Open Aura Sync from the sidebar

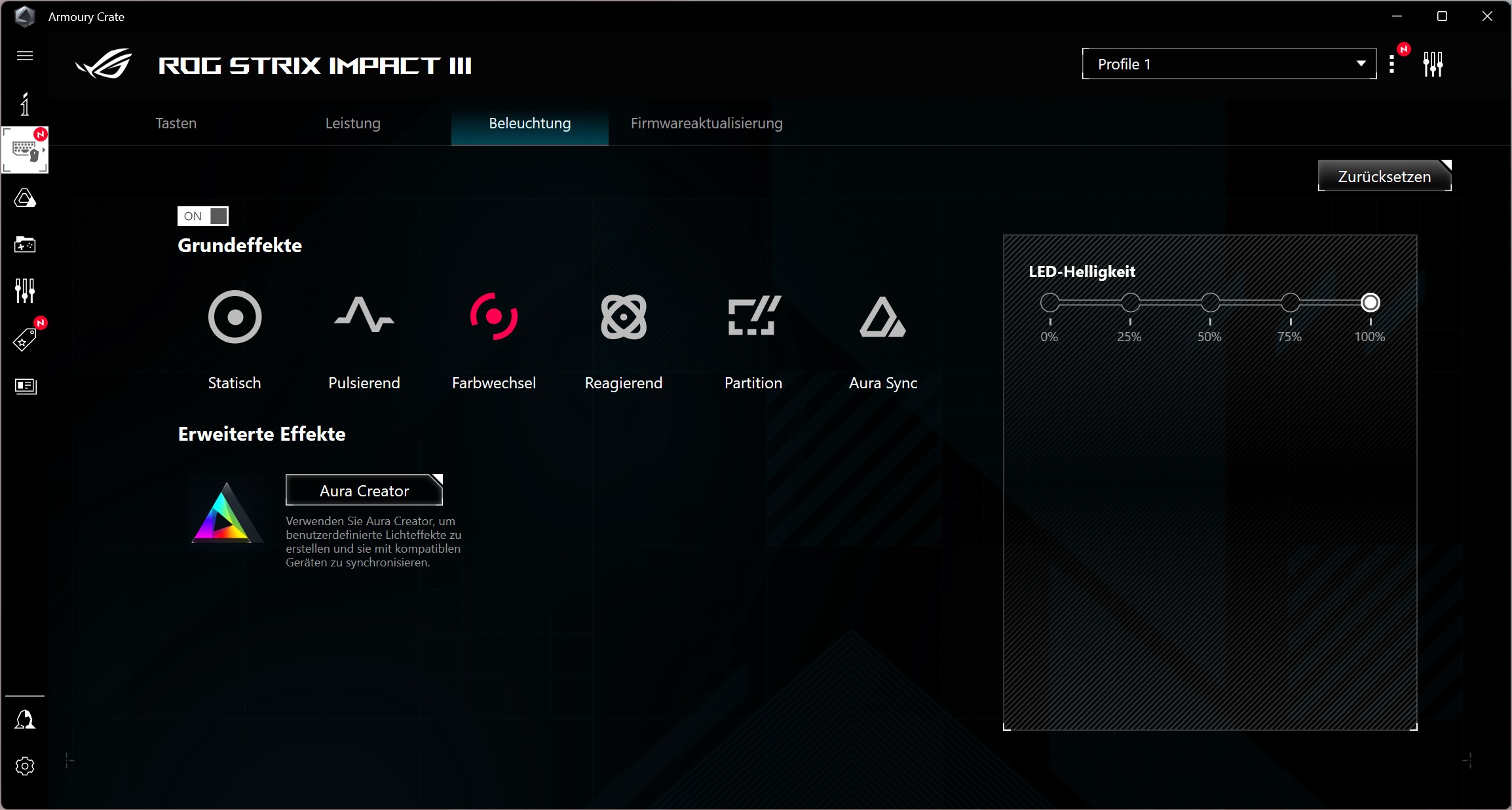point(24,198)
